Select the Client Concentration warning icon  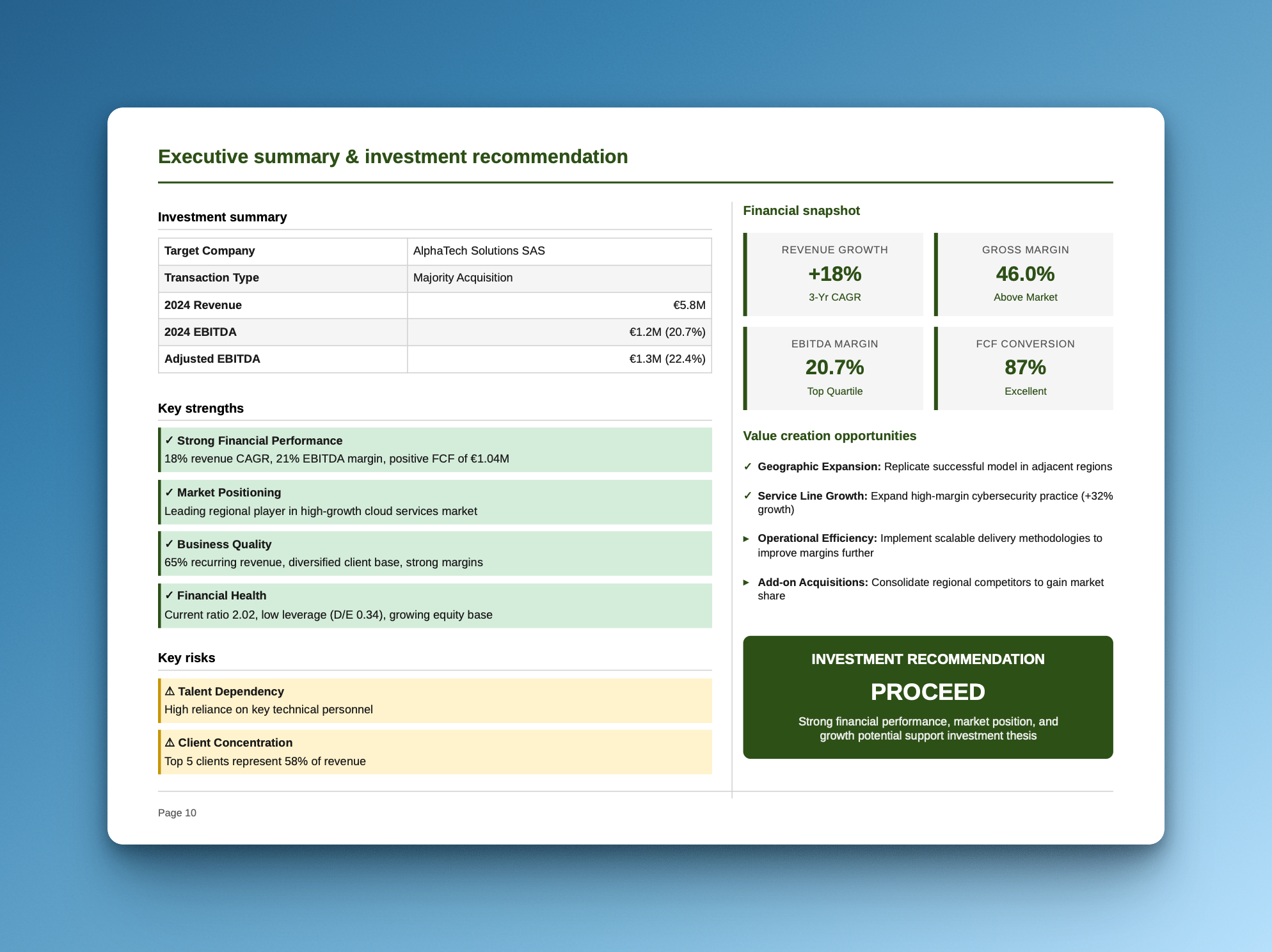point(170,743)
